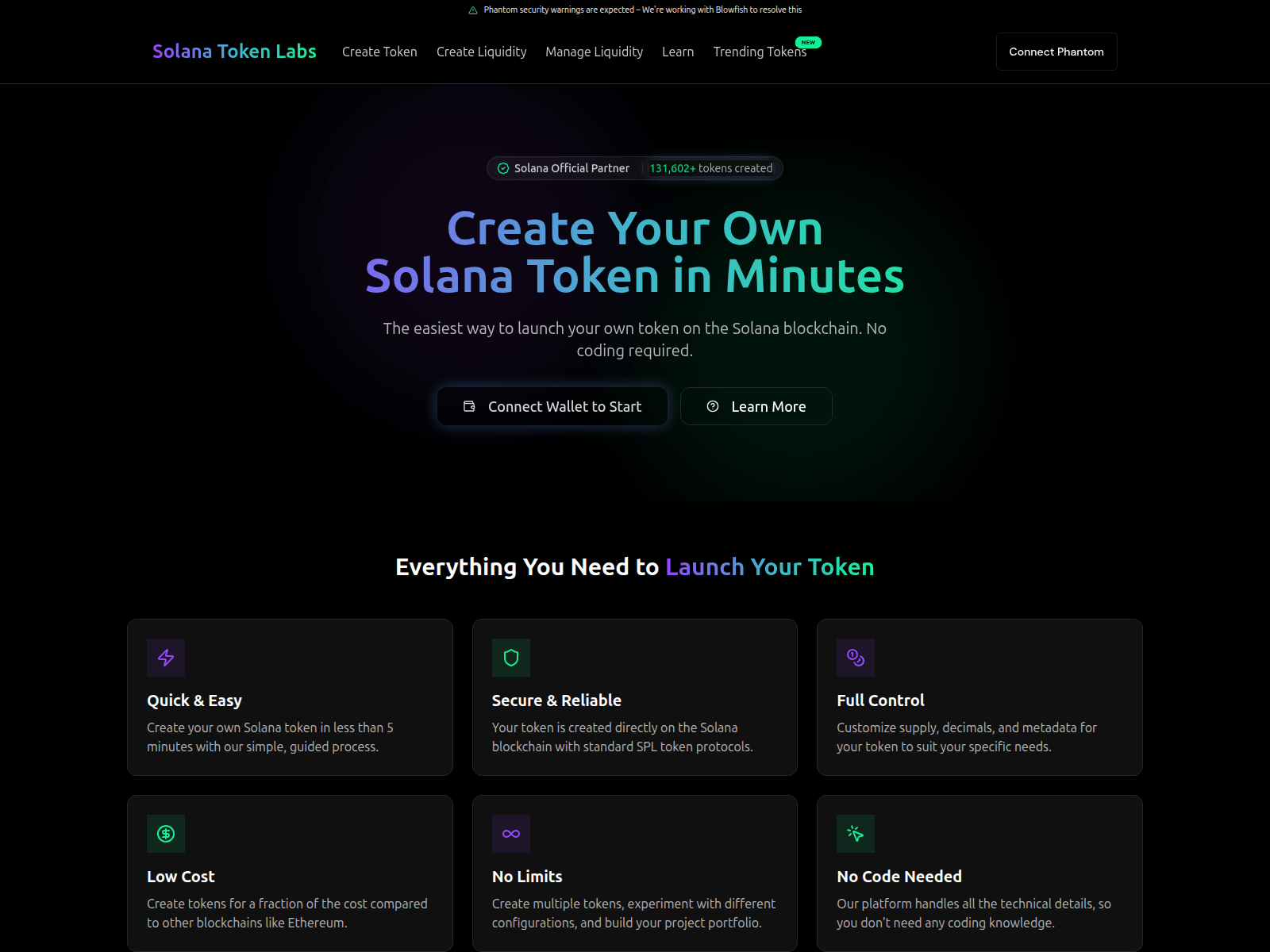Click 'Create multiple tokens, experiment' description
Image resolution: width=1270 pixels, height=952 pixels.
click(633, 913)
